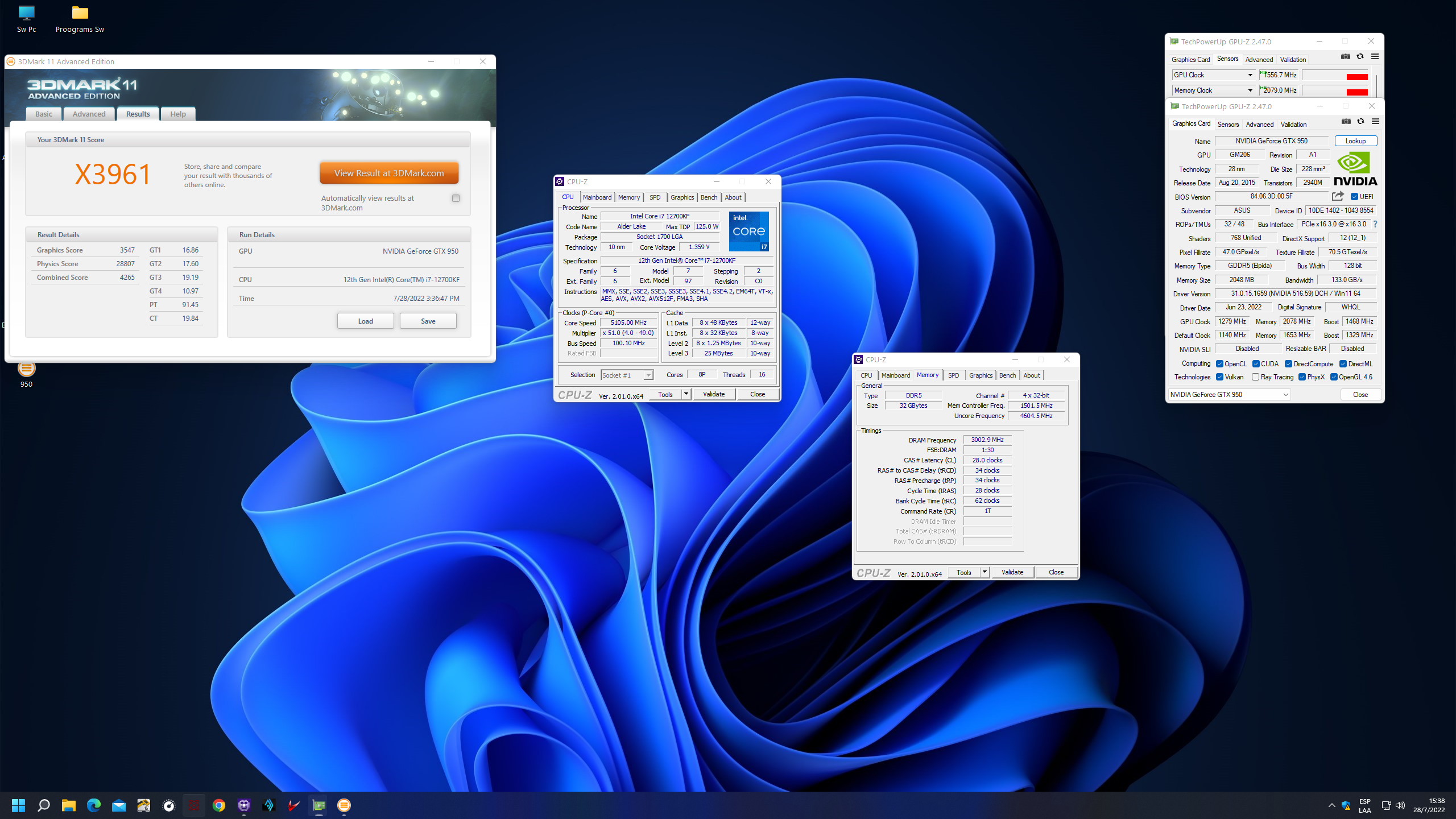This screenshot has height=819, width=1456.
Task: Open the 950 desktop icon
Action: [x=26, y=374]
